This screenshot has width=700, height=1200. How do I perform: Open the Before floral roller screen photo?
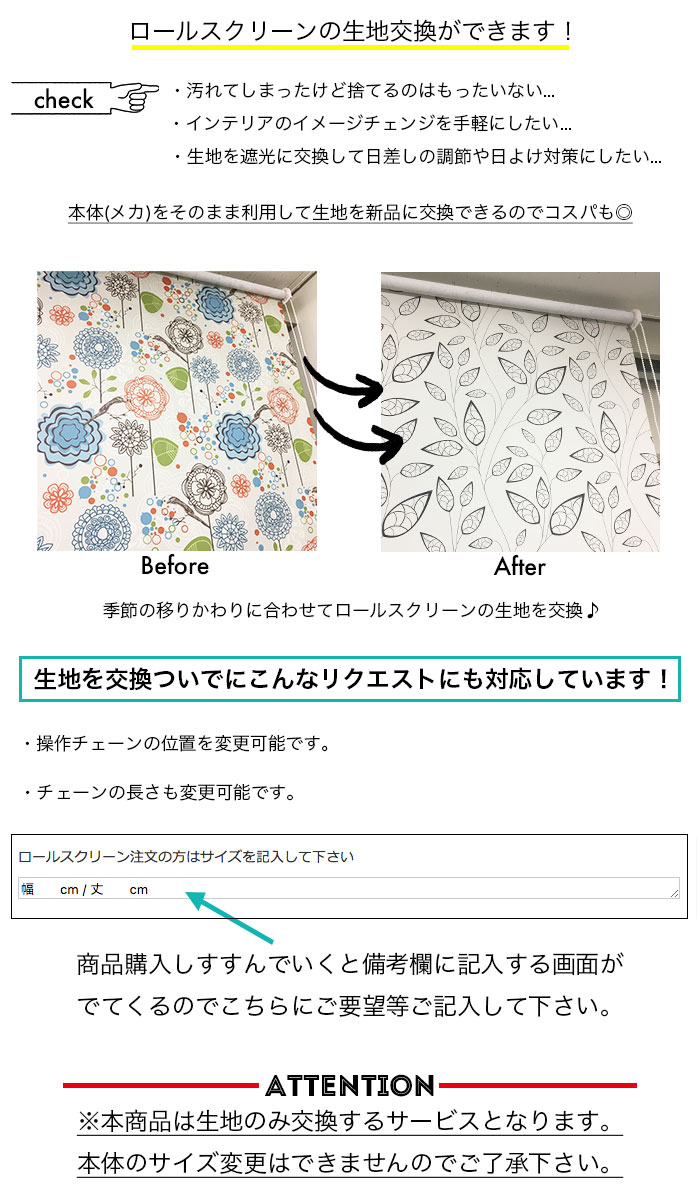pos(177,411)
